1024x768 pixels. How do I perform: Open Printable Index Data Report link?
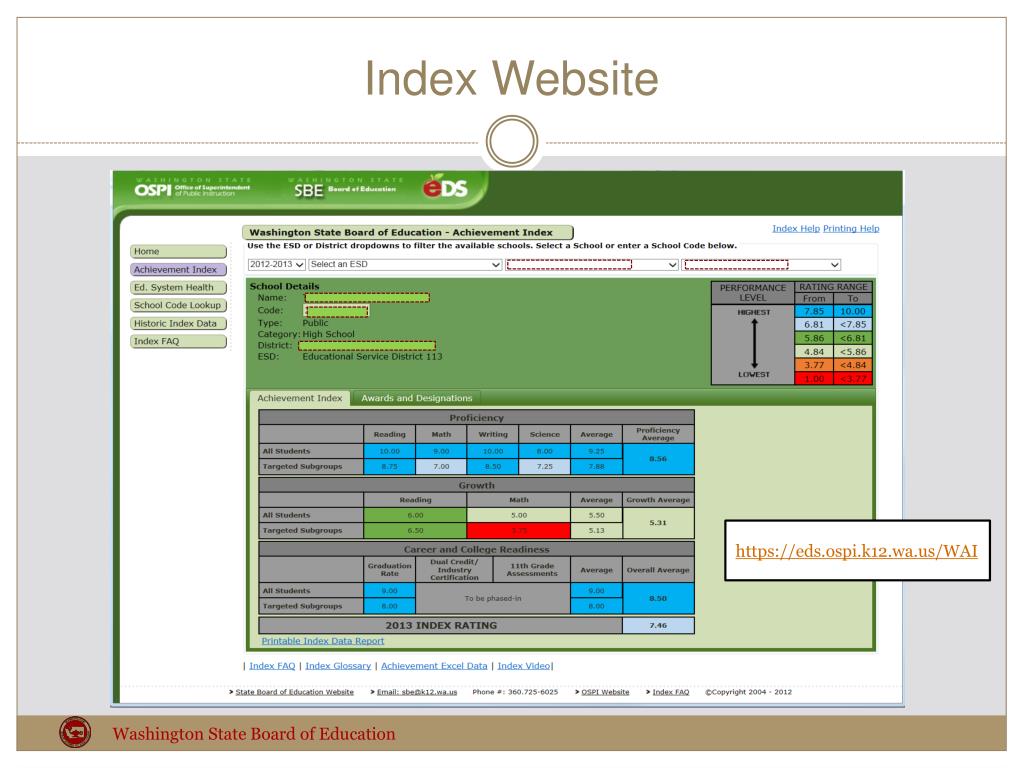point(323,641)
